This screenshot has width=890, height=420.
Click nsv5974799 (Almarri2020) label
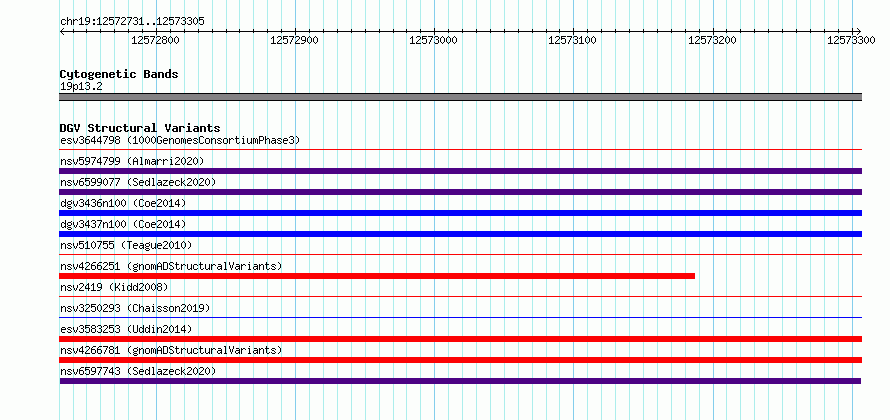pyautogui.click(x=132, y=161)
